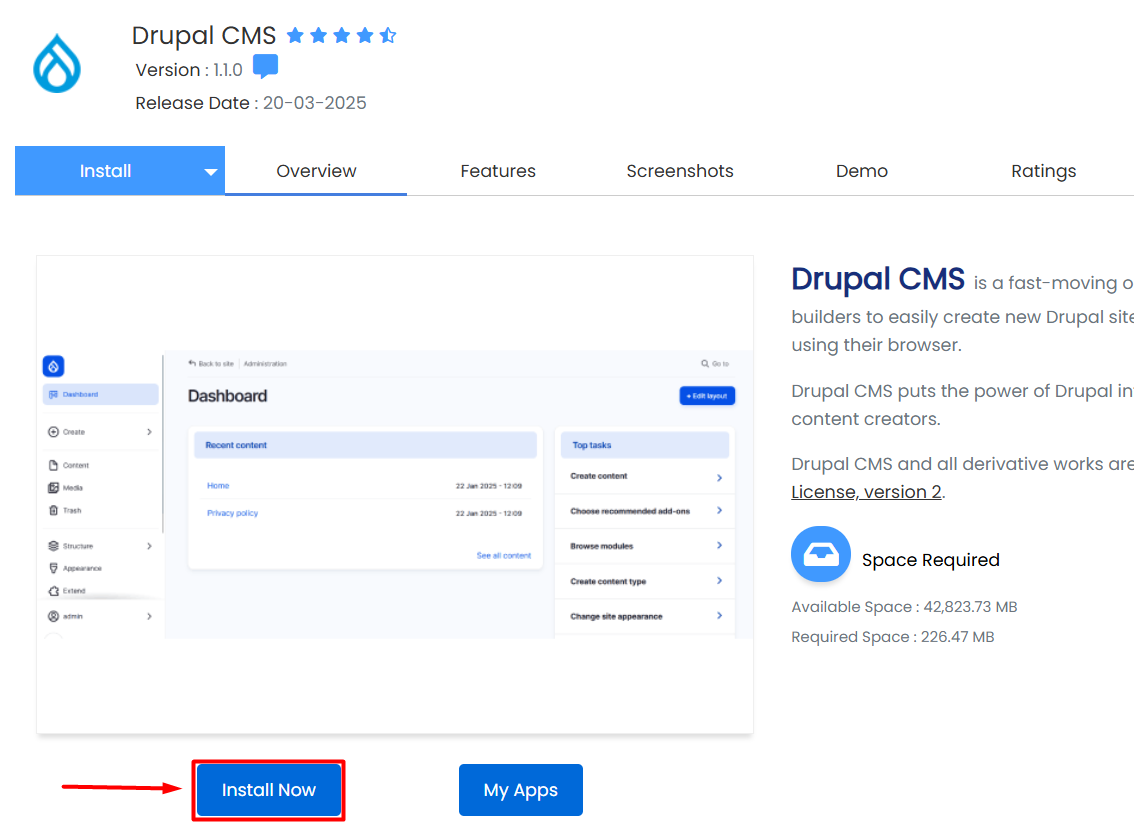This screenshot has width=1134, height=831.
Task: Open the reviews speech bubble icon
Action: coord(265,67)
